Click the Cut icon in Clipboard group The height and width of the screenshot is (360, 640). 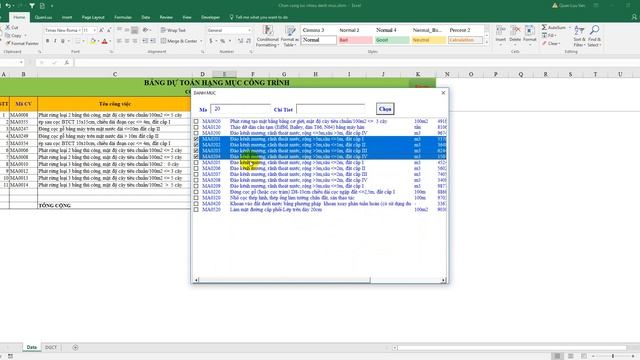tap(8, 27)
